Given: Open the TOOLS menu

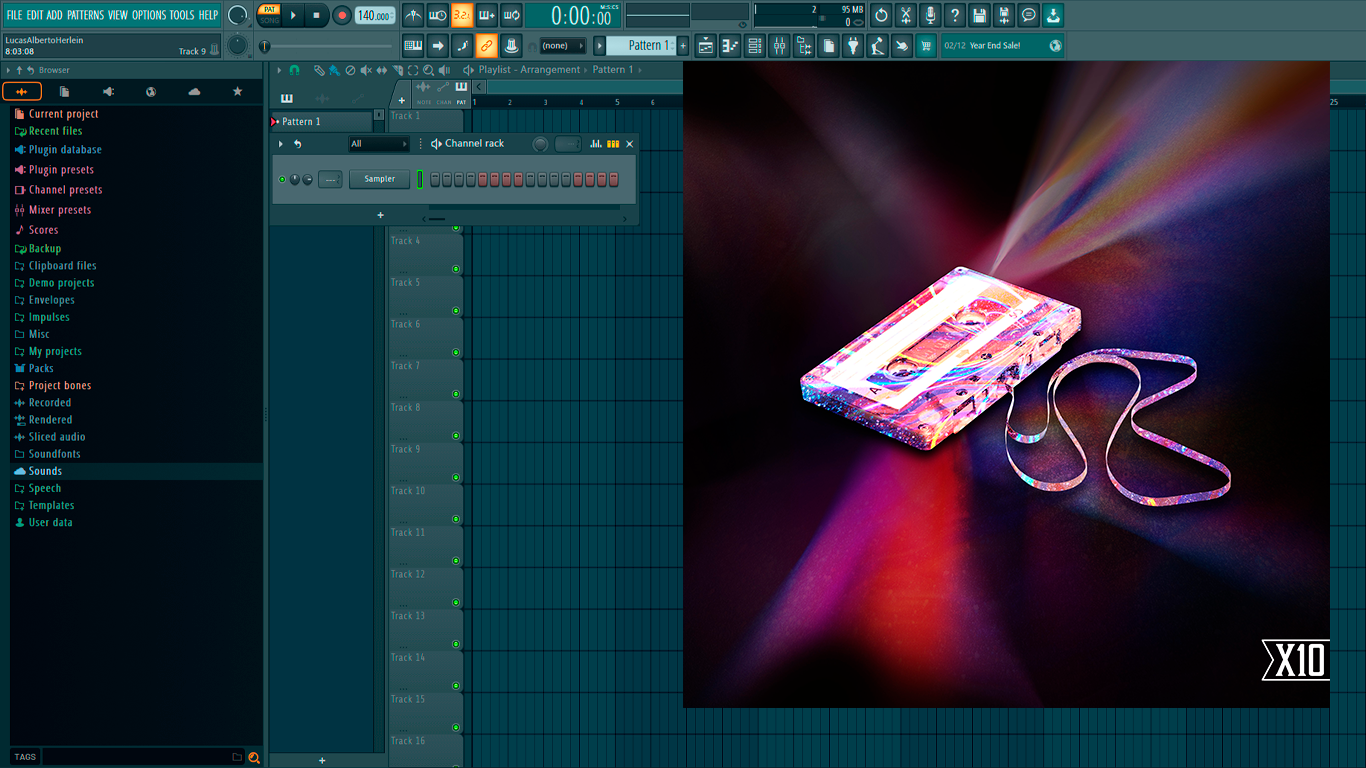Looking at the screenshot, I should [182, 15].
